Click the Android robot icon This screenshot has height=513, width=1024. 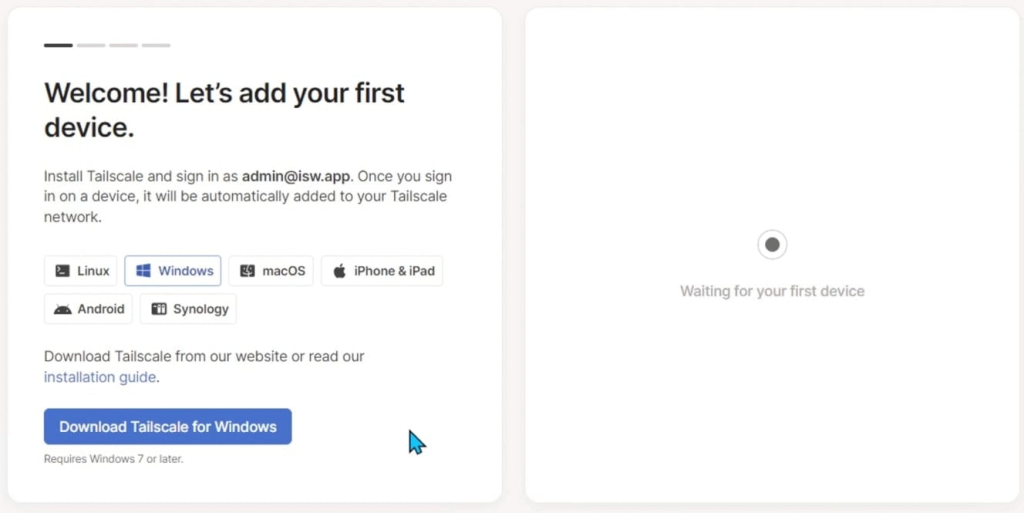tap(63, 309)
